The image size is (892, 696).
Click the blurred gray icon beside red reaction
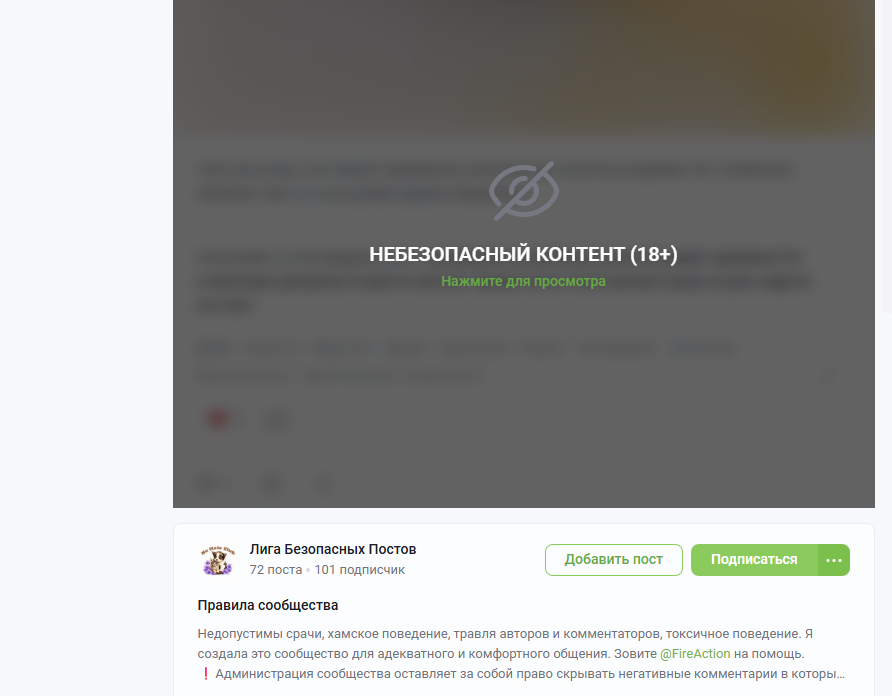click(x=278, y=420)
